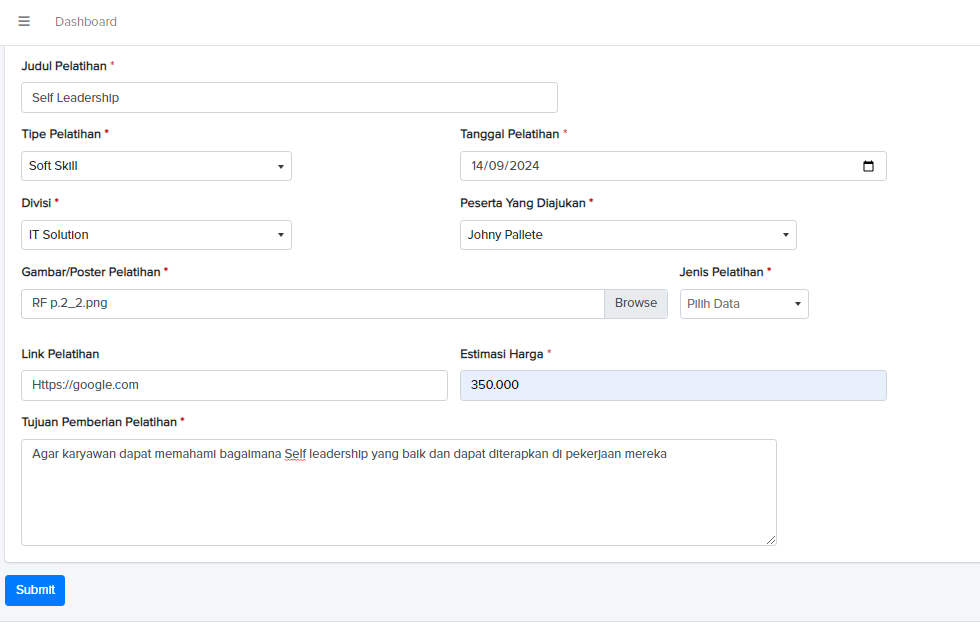The width and height of the screenshot is (980, 628).
Task: Open the calendar picker in Tanggal Pelatihan
Action: (x=868, y=166)
